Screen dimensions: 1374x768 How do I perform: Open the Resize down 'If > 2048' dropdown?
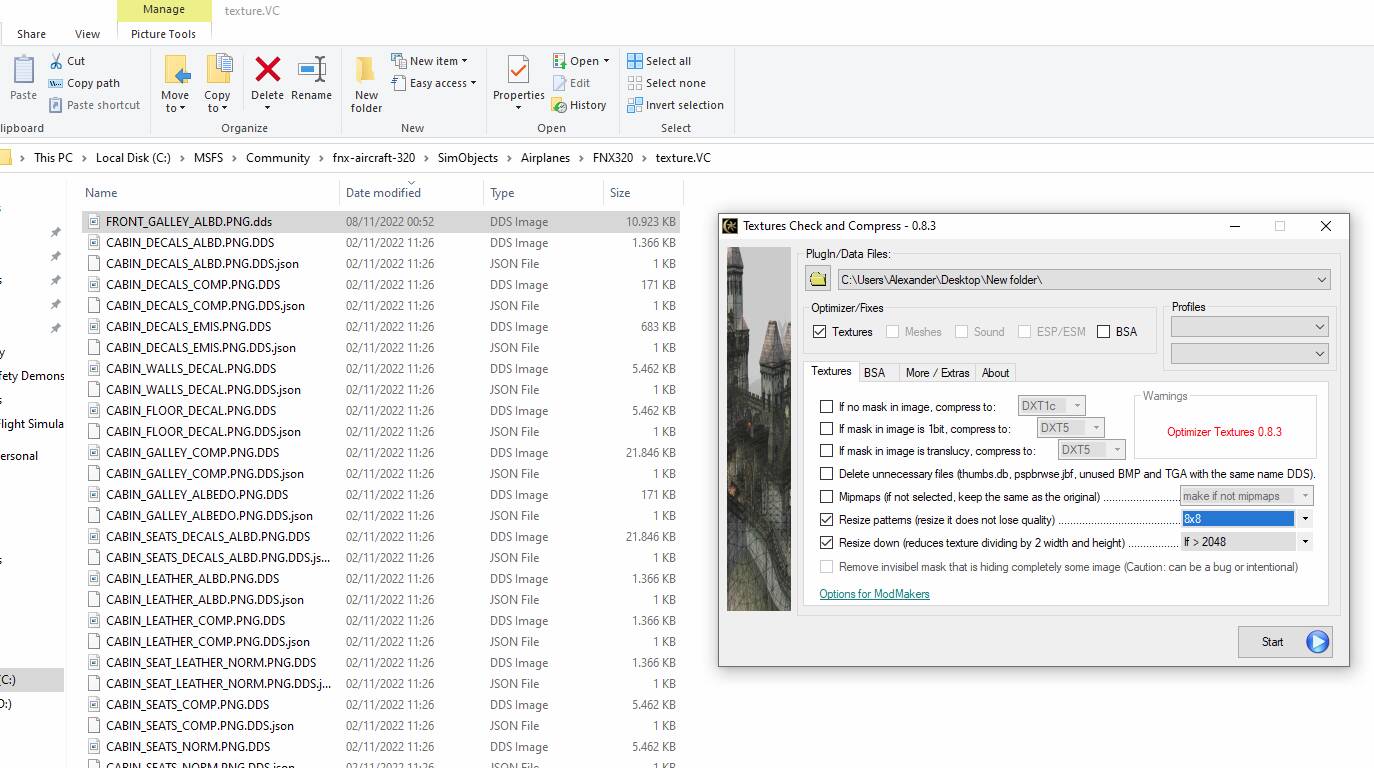(x=1305, y=542)
